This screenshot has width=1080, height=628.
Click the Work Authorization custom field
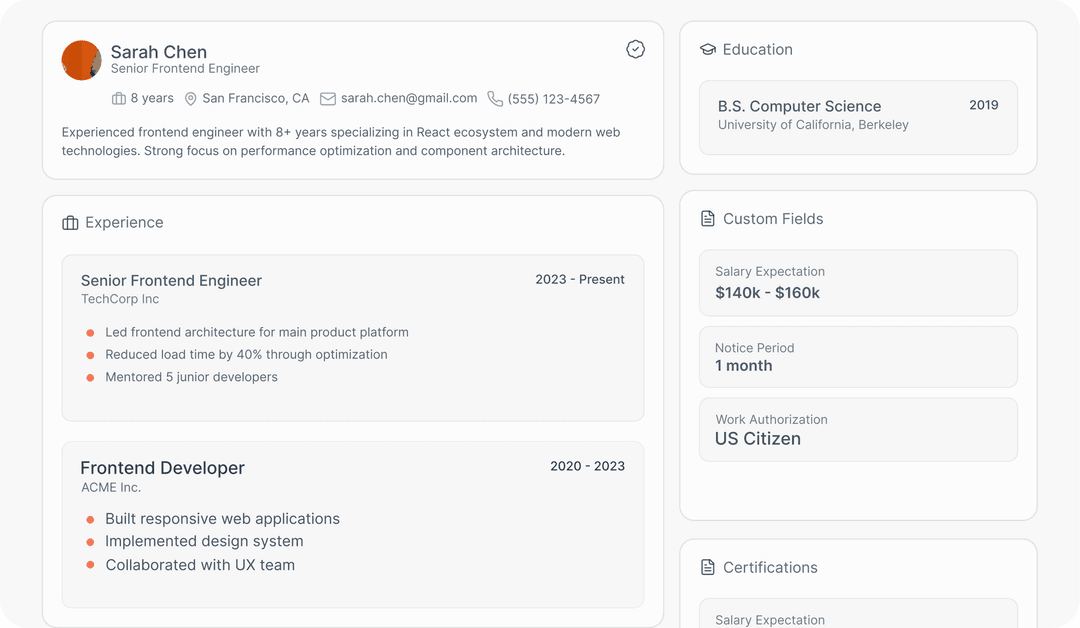click(858, 429)
